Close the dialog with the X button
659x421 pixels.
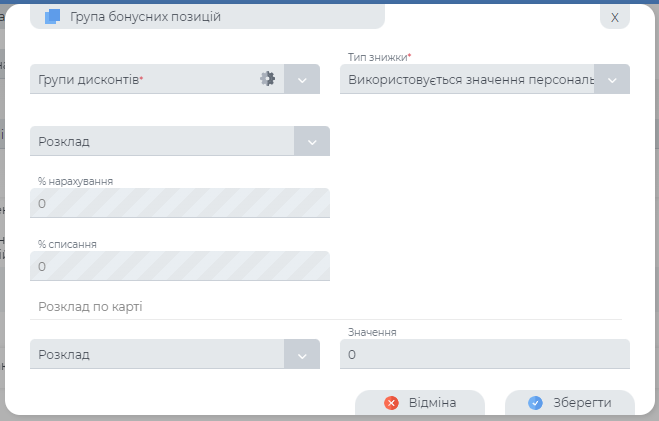click(x=614, y=17)
